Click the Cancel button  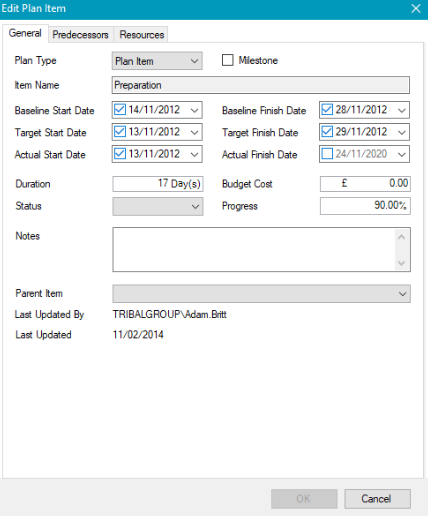point(377,499)
